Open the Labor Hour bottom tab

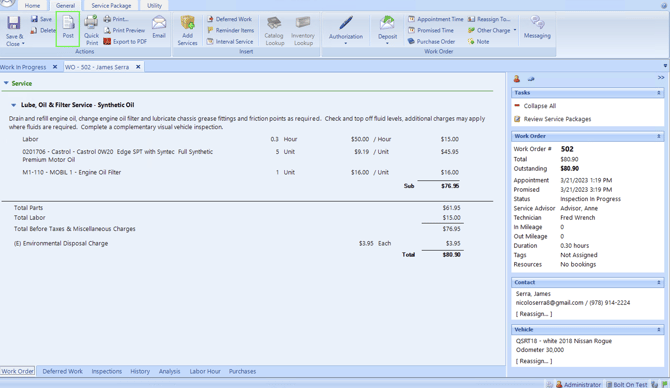pyautogui.click(x=205, y=371)
